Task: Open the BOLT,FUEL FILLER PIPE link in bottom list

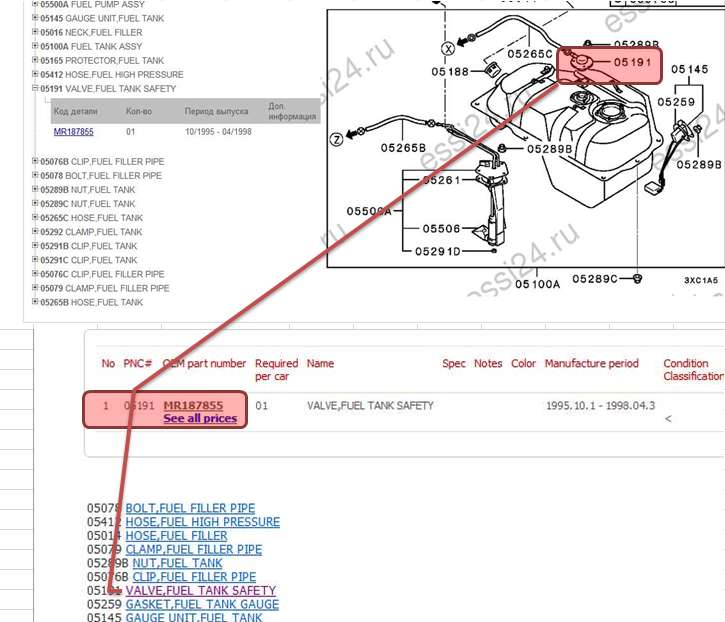Action: [x=190, y=509]
